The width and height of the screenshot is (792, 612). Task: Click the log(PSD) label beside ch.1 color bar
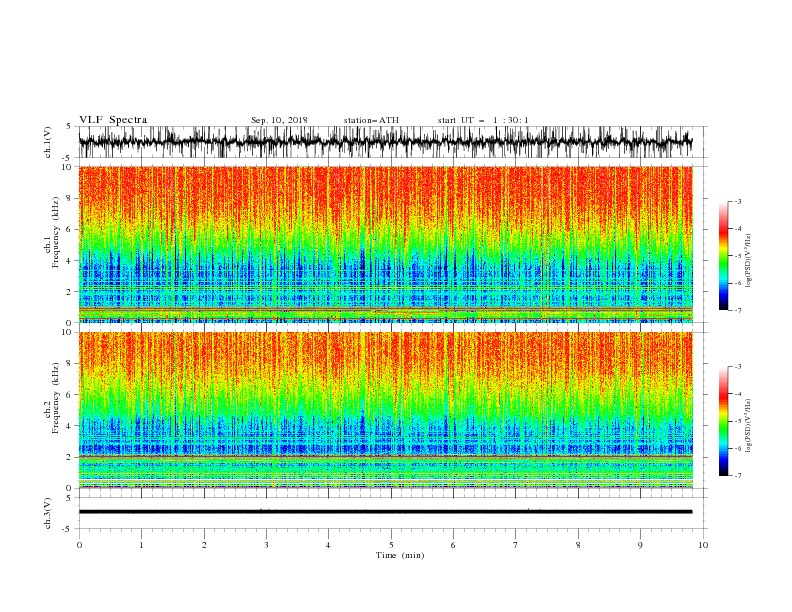[x=748, y=261]
